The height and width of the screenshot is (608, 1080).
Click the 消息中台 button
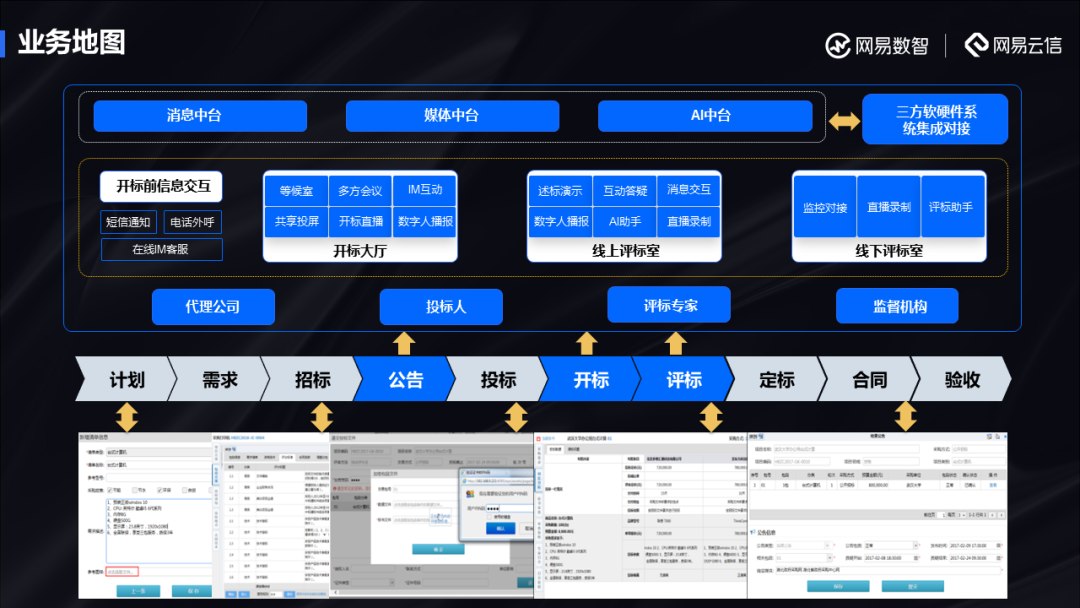(200, 116)
